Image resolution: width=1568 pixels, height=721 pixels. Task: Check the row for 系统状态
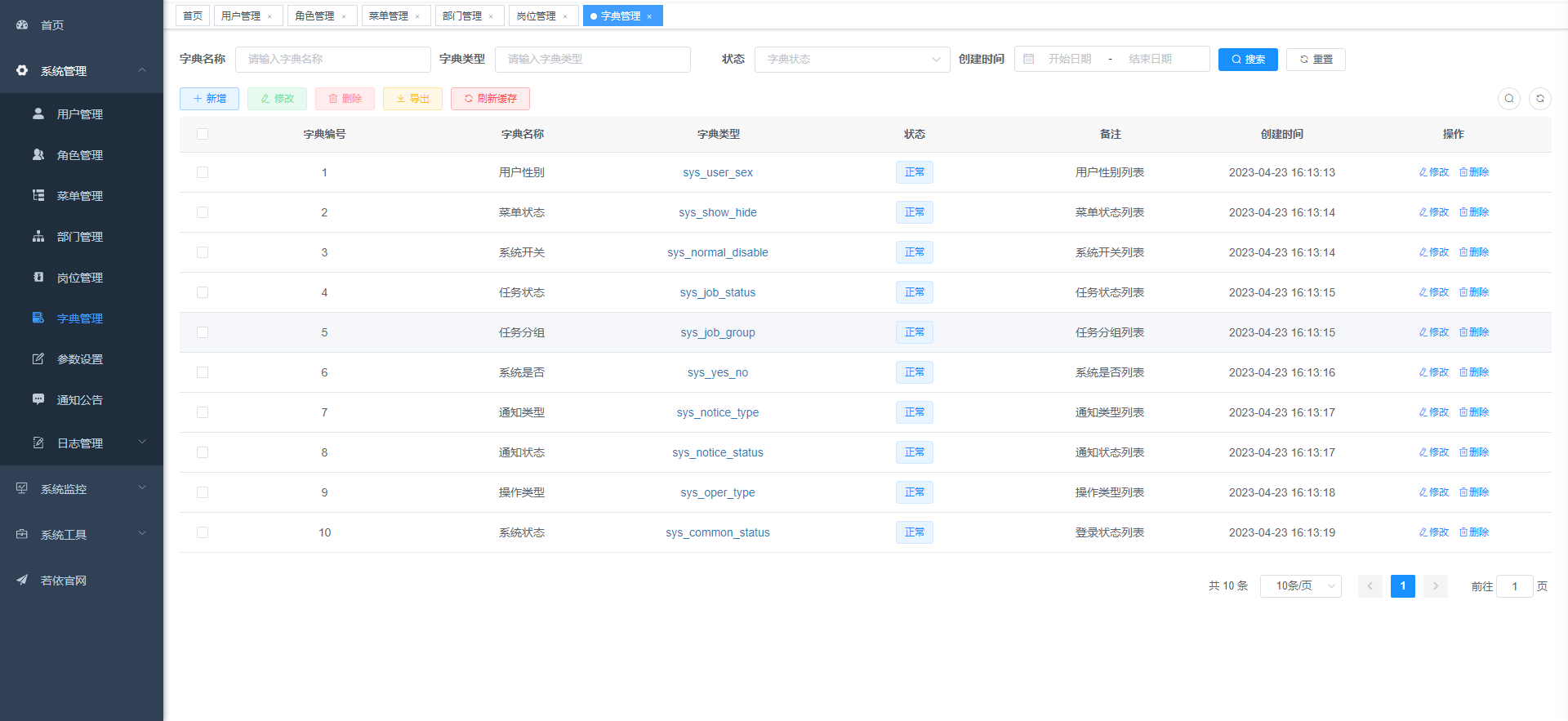pyautogui.click(x=203, y=532)
